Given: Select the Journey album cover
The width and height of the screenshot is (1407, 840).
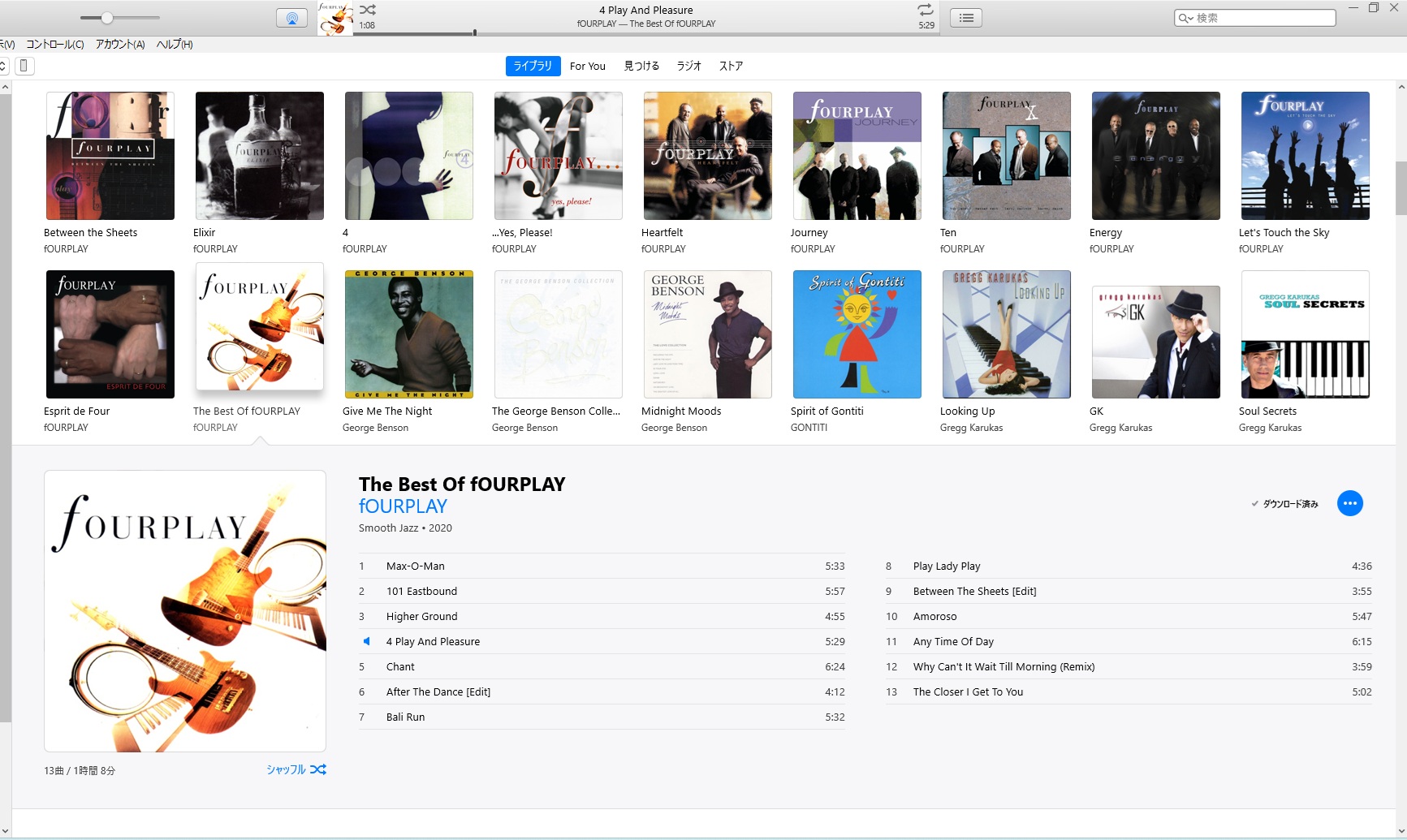Looking at the screenshot, I should coord(857,156).
